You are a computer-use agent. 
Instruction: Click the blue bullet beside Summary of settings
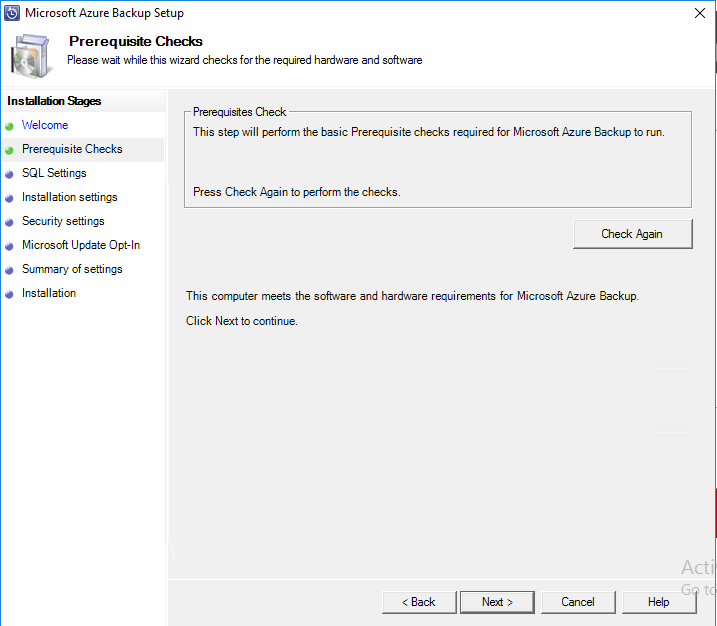pos(9,270)
